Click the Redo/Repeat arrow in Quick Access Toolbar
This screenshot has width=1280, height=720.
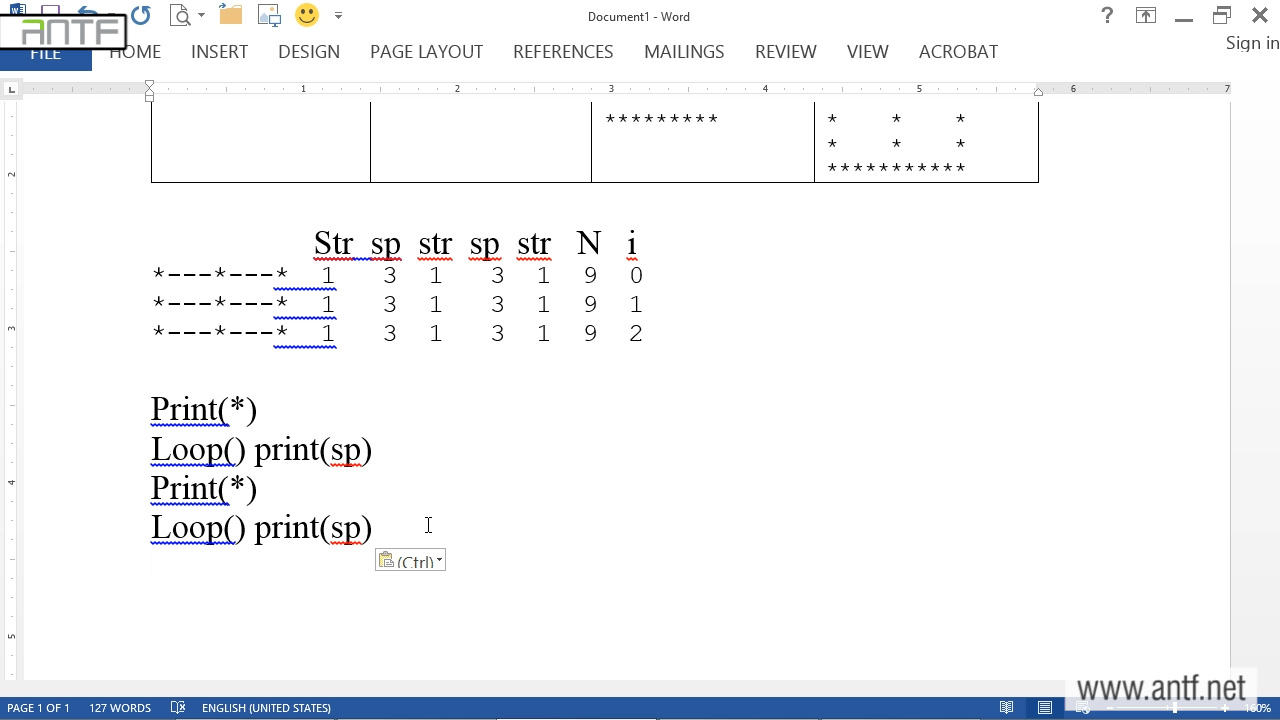point(141,15)
